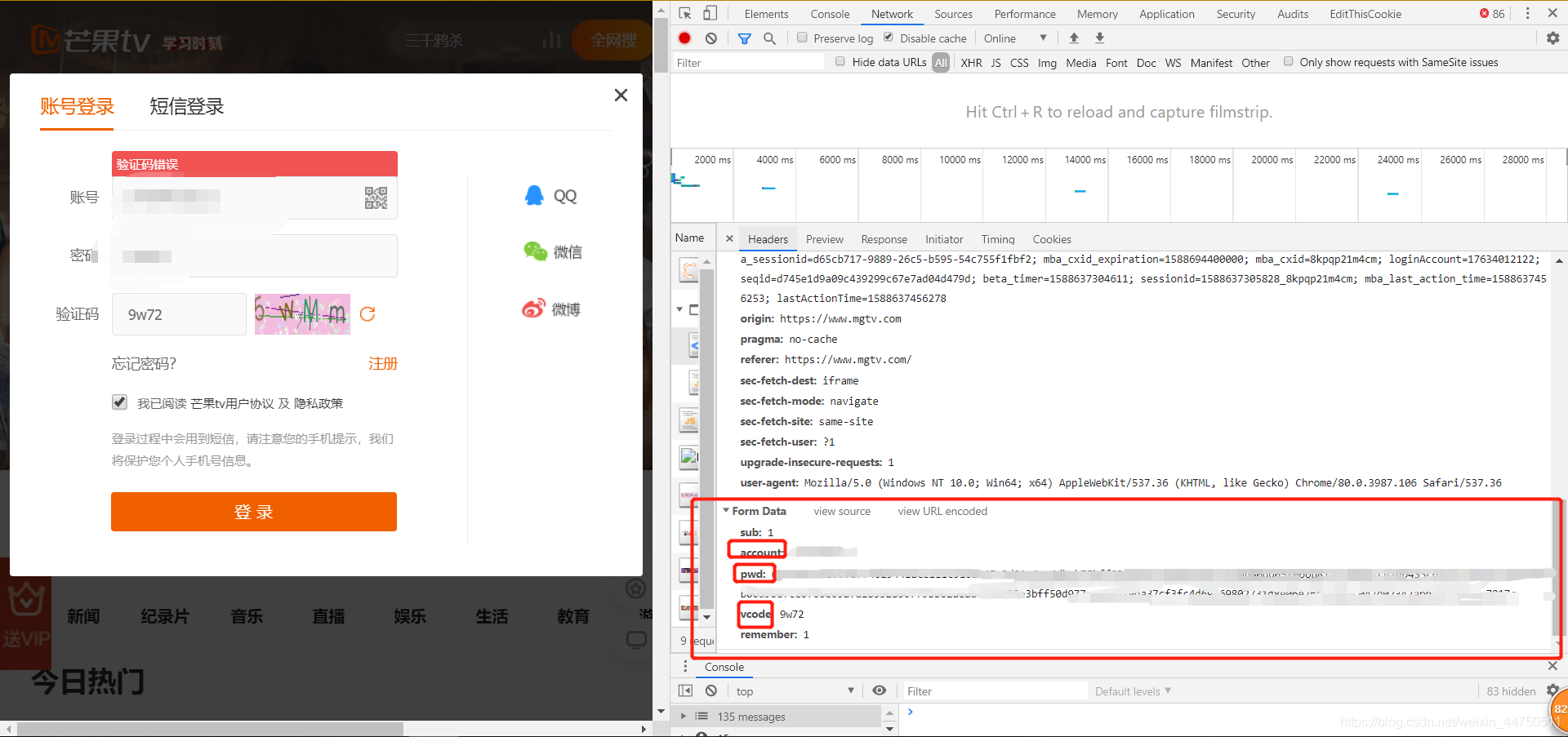Image resolution: width=1568 pixels, height=737 pixels.
Task: Select the All filter type
Action: pos(942,63)
